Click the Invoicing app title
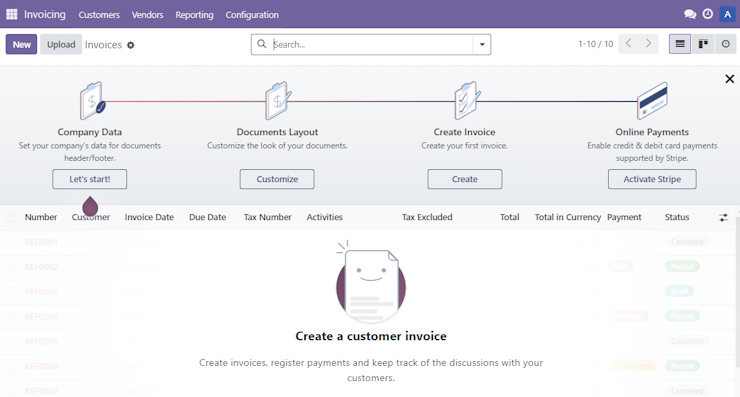 45,15
